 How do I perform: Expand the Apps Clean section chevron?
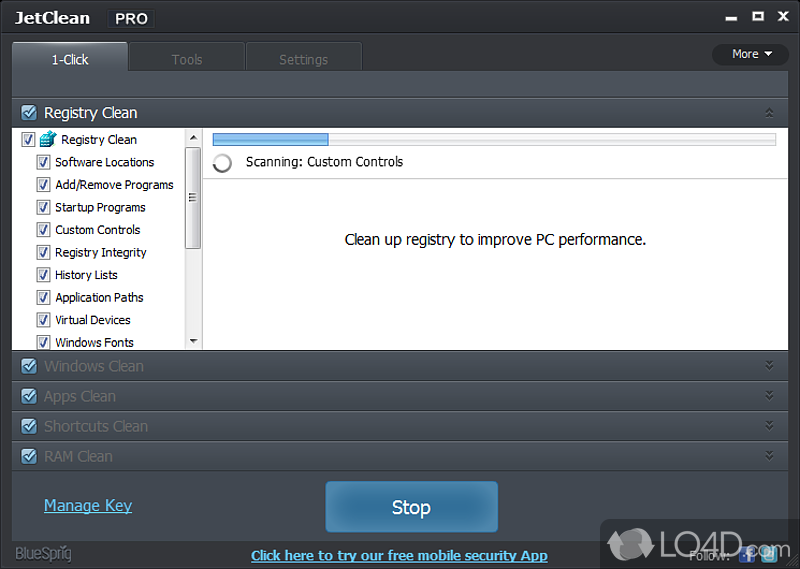coord(769,396)
